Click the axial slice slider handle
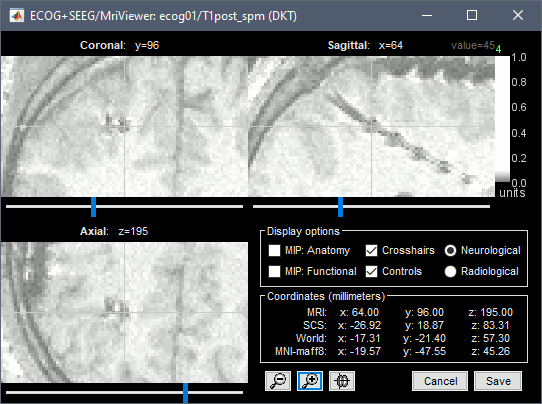Viewport: 542px width, 404px height. pyautogui.click(x=186, y=393)
